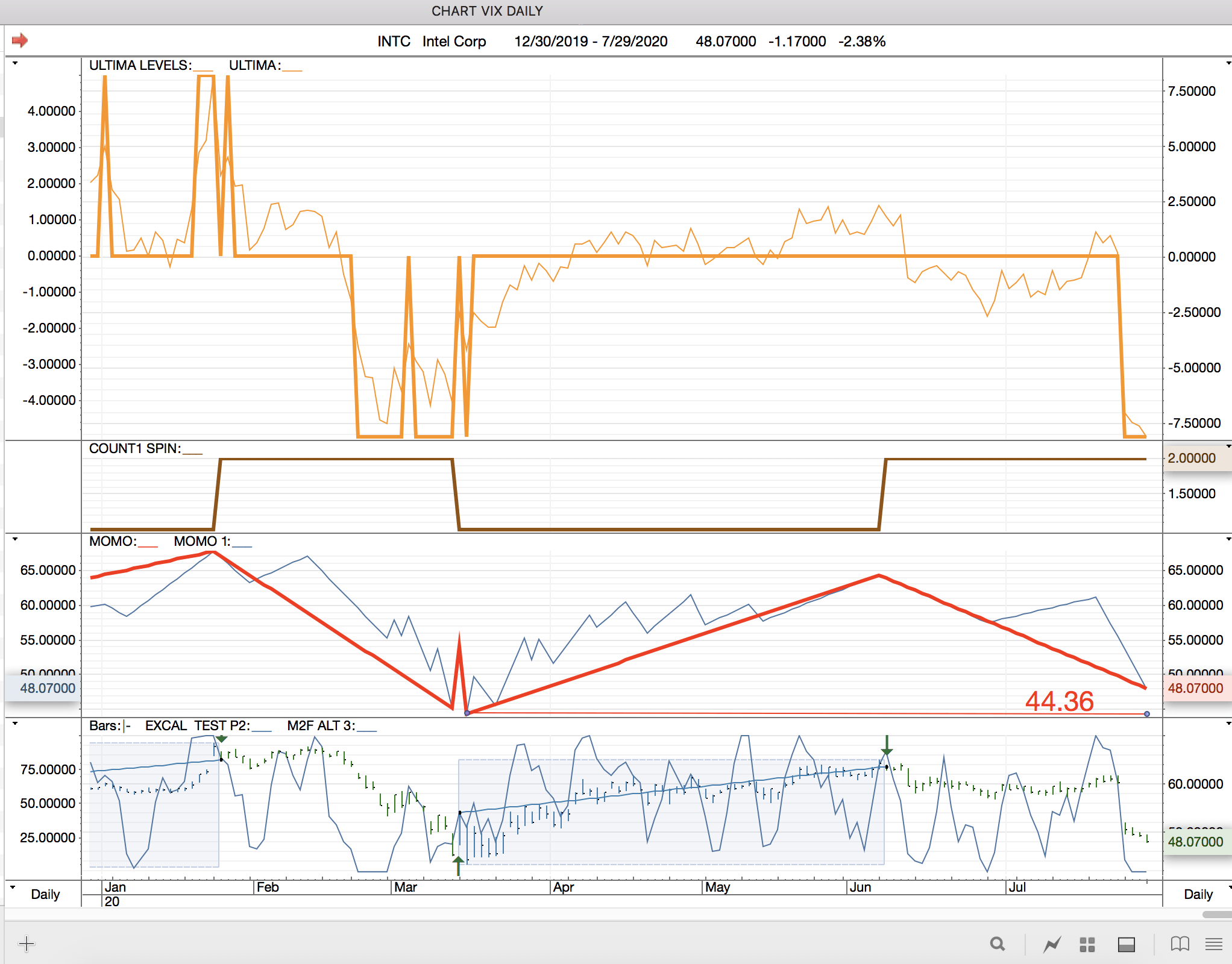Screen dimensions: 1232x964
Task: Click the INTC ticker symbol
Action: coord(394,41)
